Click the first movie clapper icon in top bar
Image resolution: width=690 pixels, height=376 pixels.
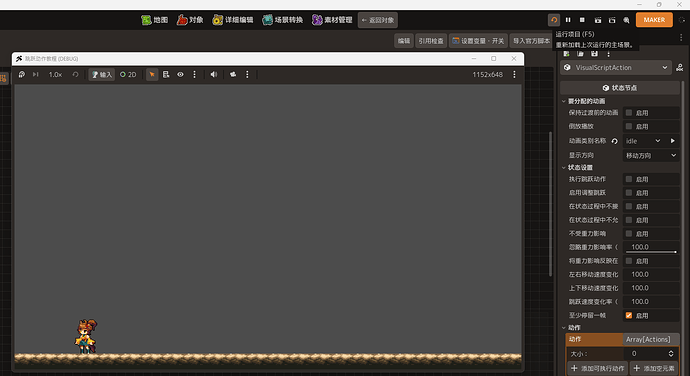(x=598, y=20)
